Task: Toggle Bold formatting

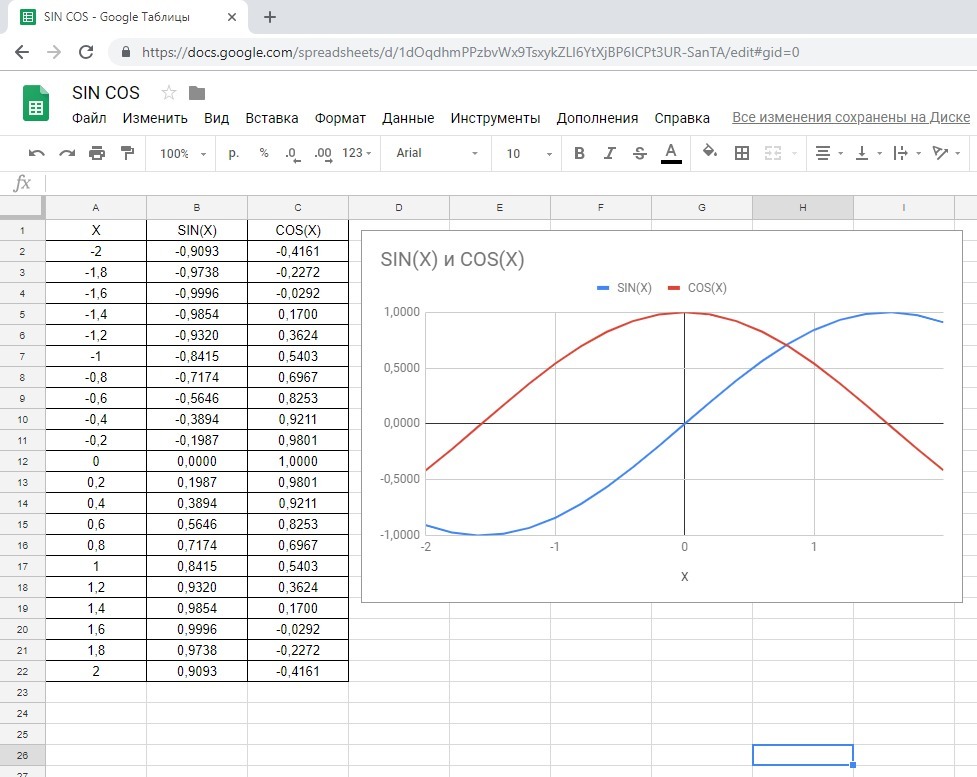Action: click(579, 153)
